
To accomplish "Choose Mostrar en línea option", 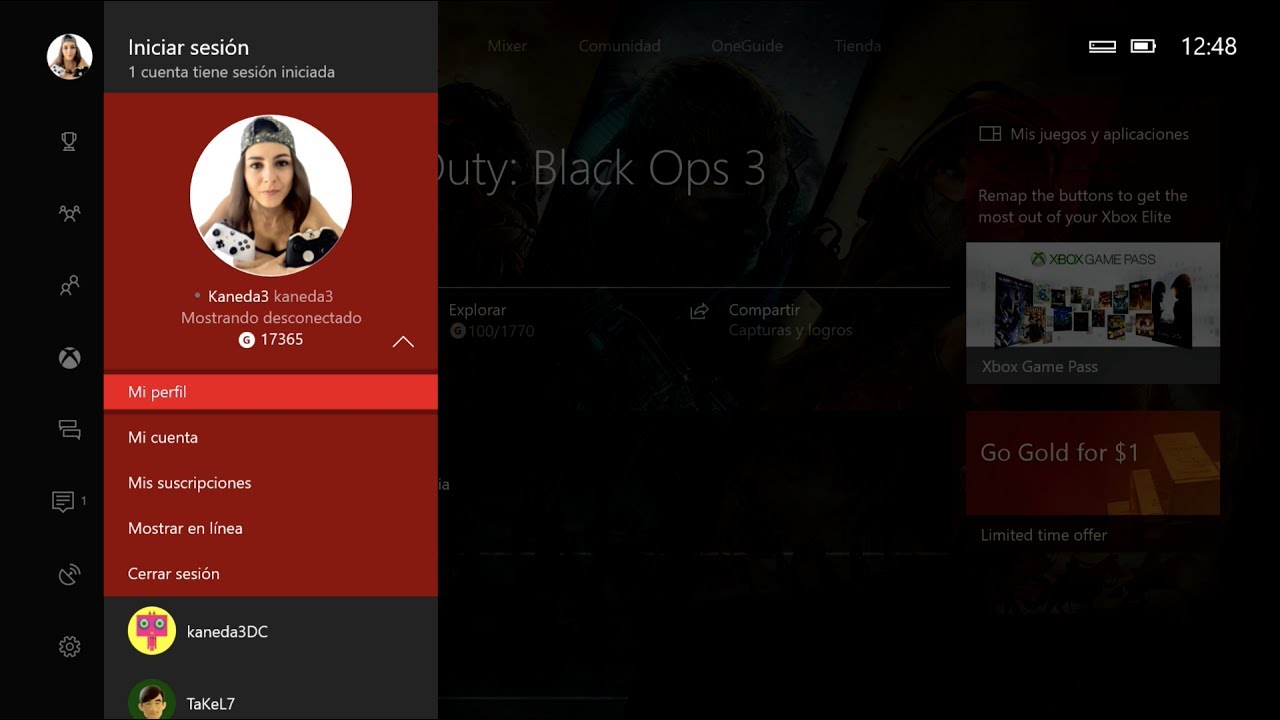I will click(271, 528).
